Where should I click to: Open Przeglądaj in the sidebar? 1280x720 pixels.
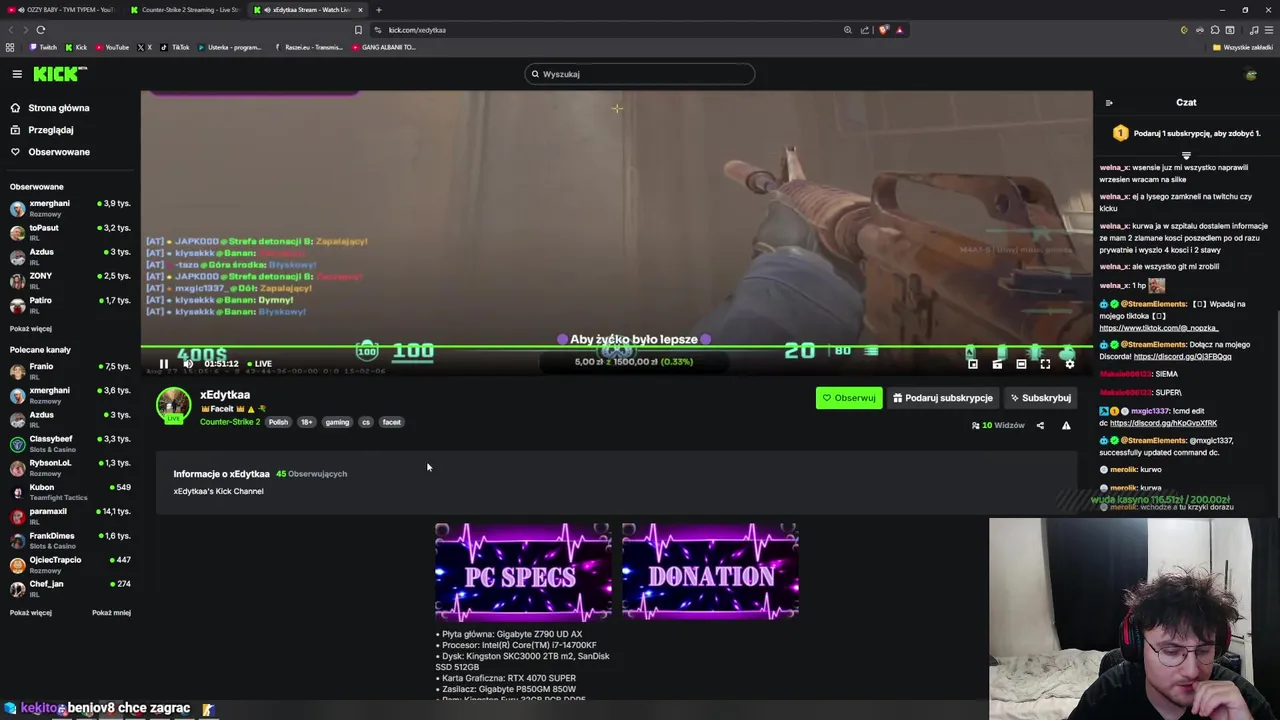[x=42, y=130]
